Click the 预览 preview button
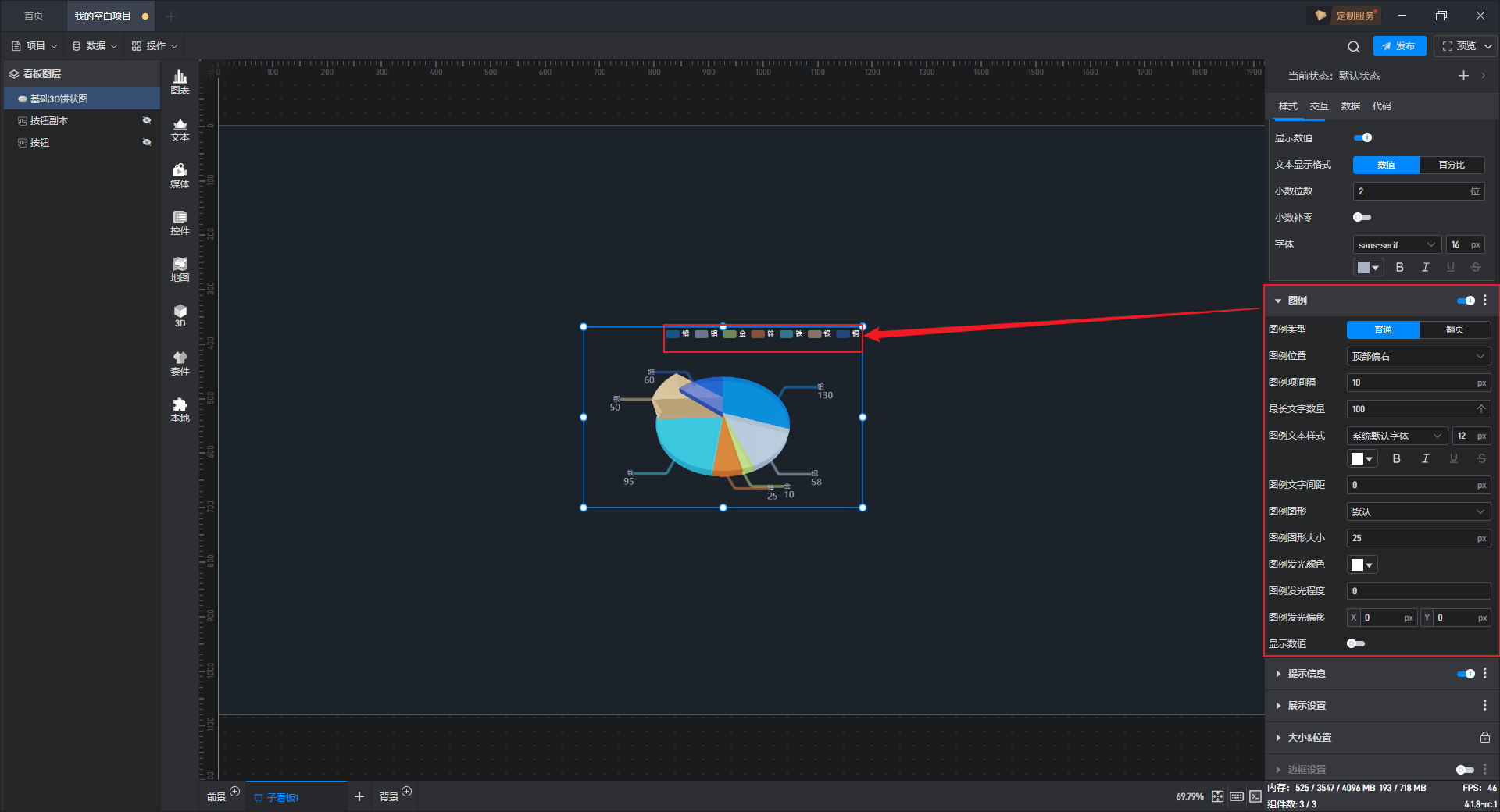 [x=1459, y=46]
